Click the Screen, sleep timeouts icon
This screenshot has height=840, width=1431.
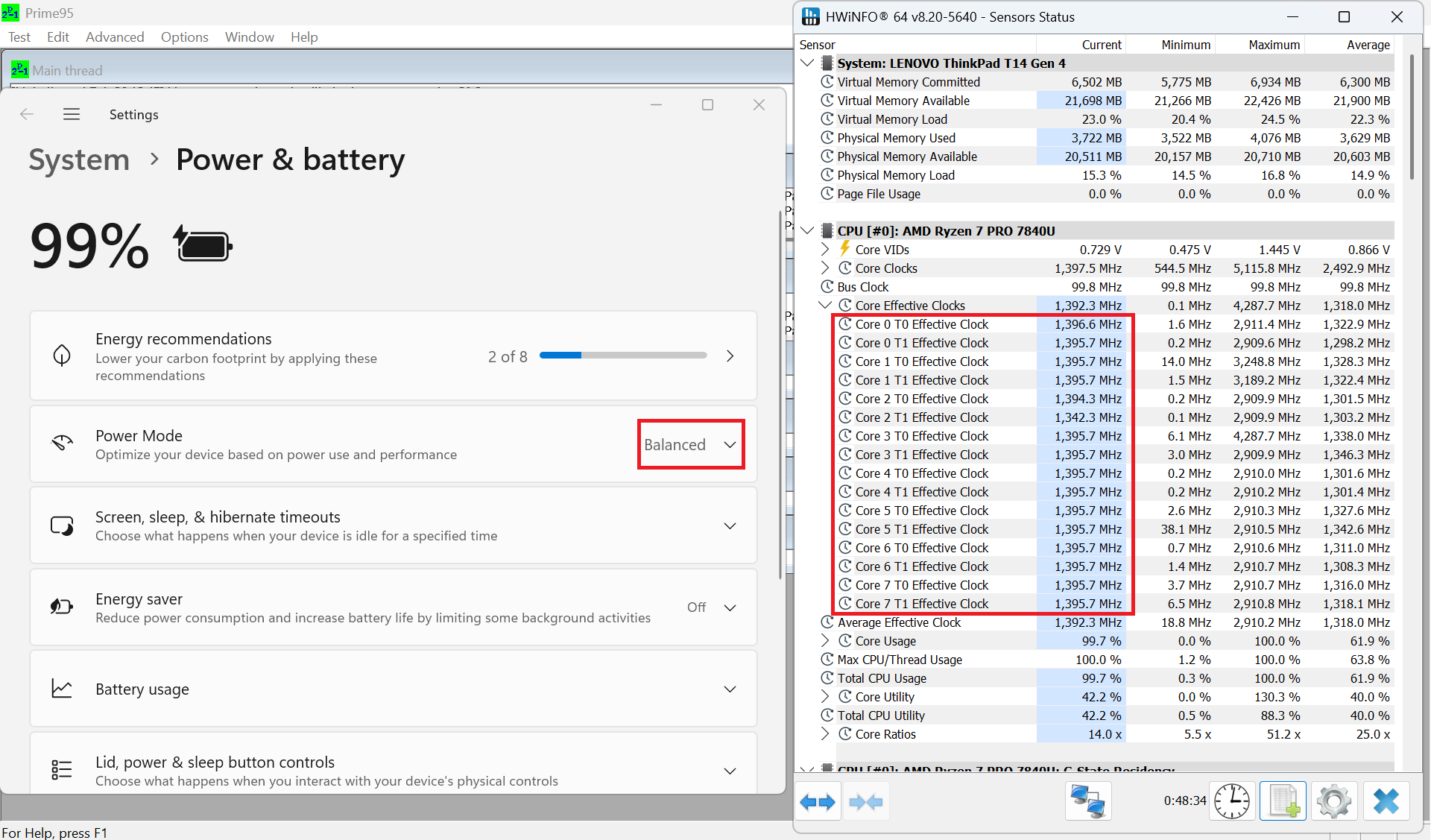pos(62,525)
